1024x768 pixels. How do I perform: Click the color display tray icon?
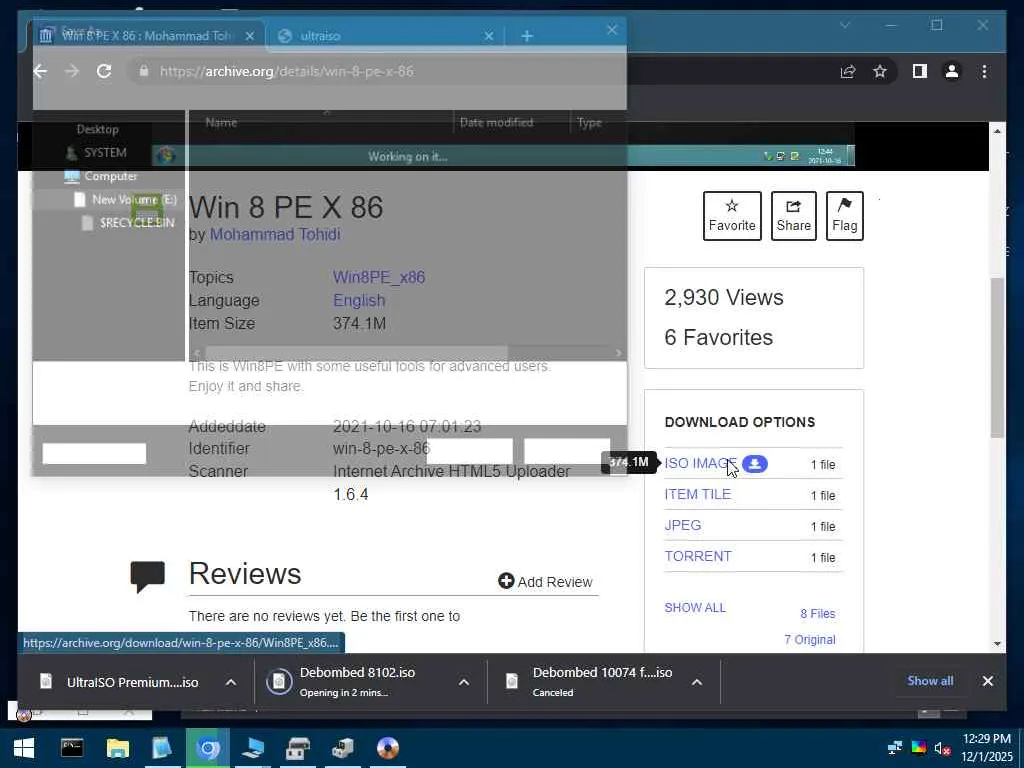[x=919, y=748]
